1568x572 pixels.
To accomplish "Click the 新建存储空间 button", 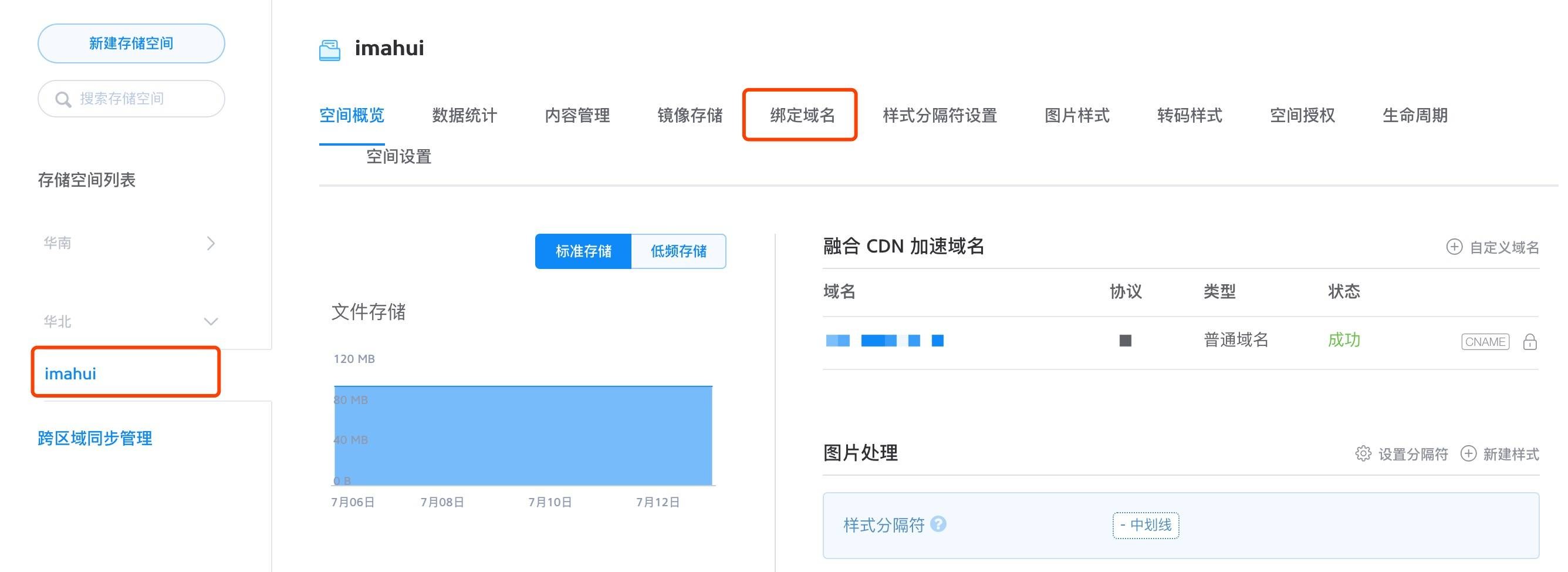I will click(x=131, y=43).
